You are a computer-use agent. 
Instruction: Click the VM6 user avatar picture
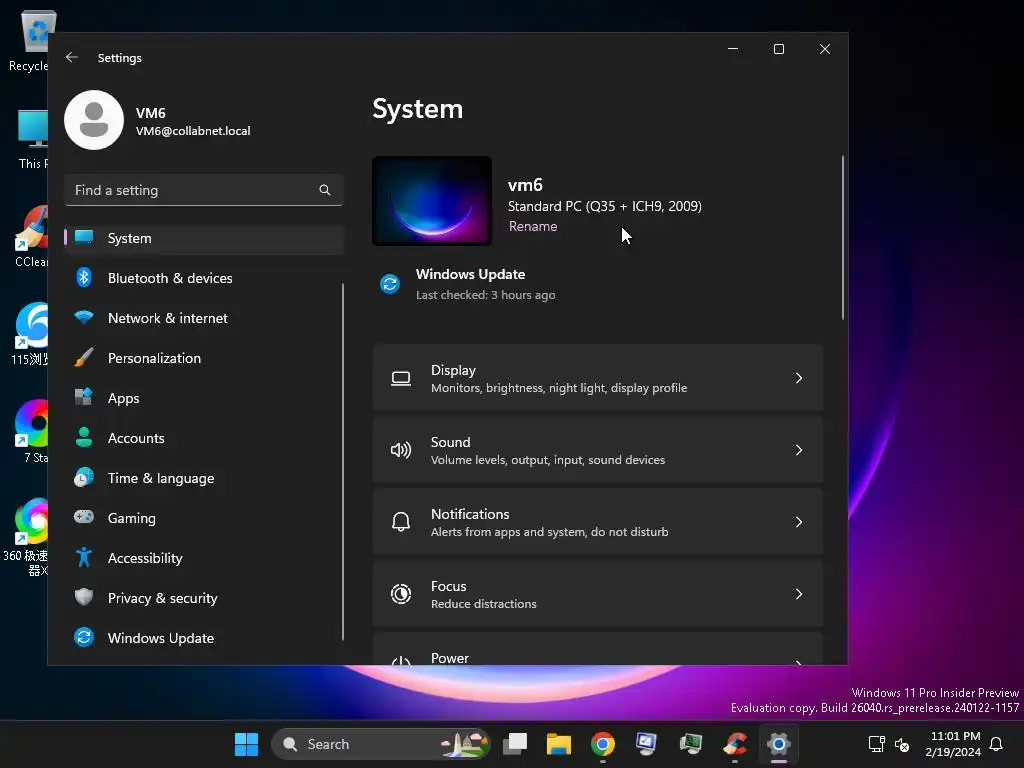point(94,120)
